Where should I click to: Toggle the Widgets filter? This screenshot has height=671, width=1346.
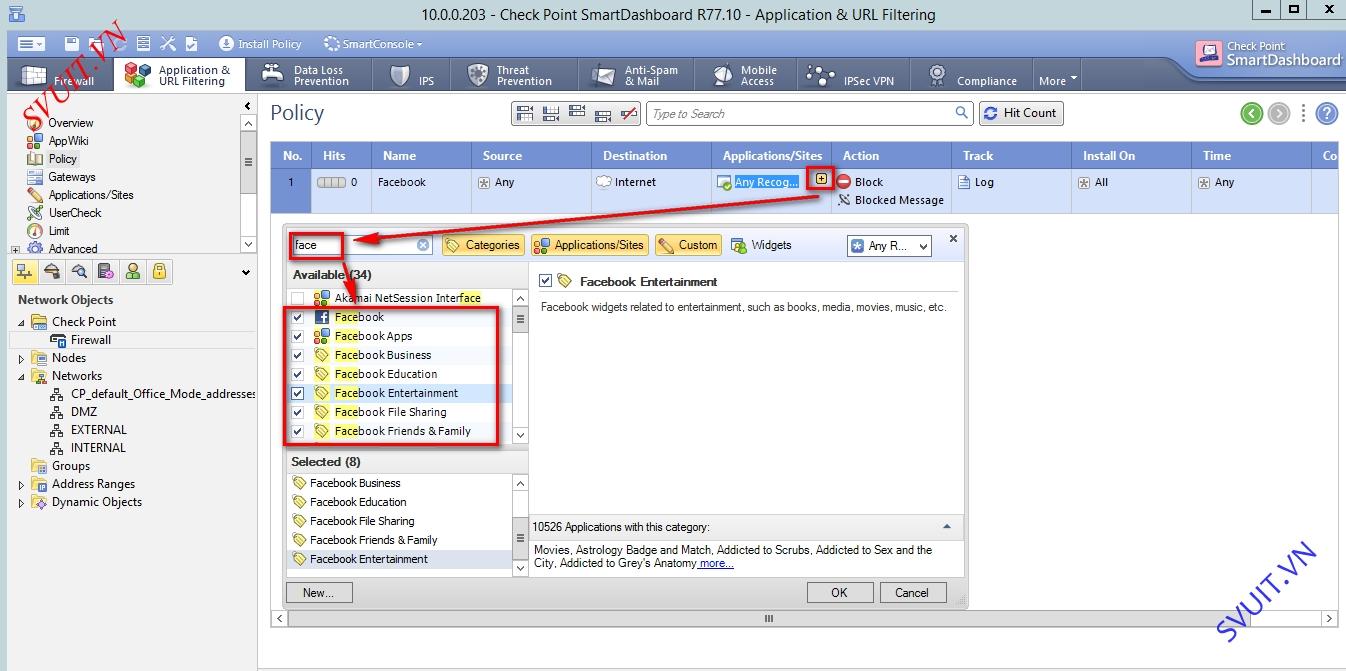(762, 245)
